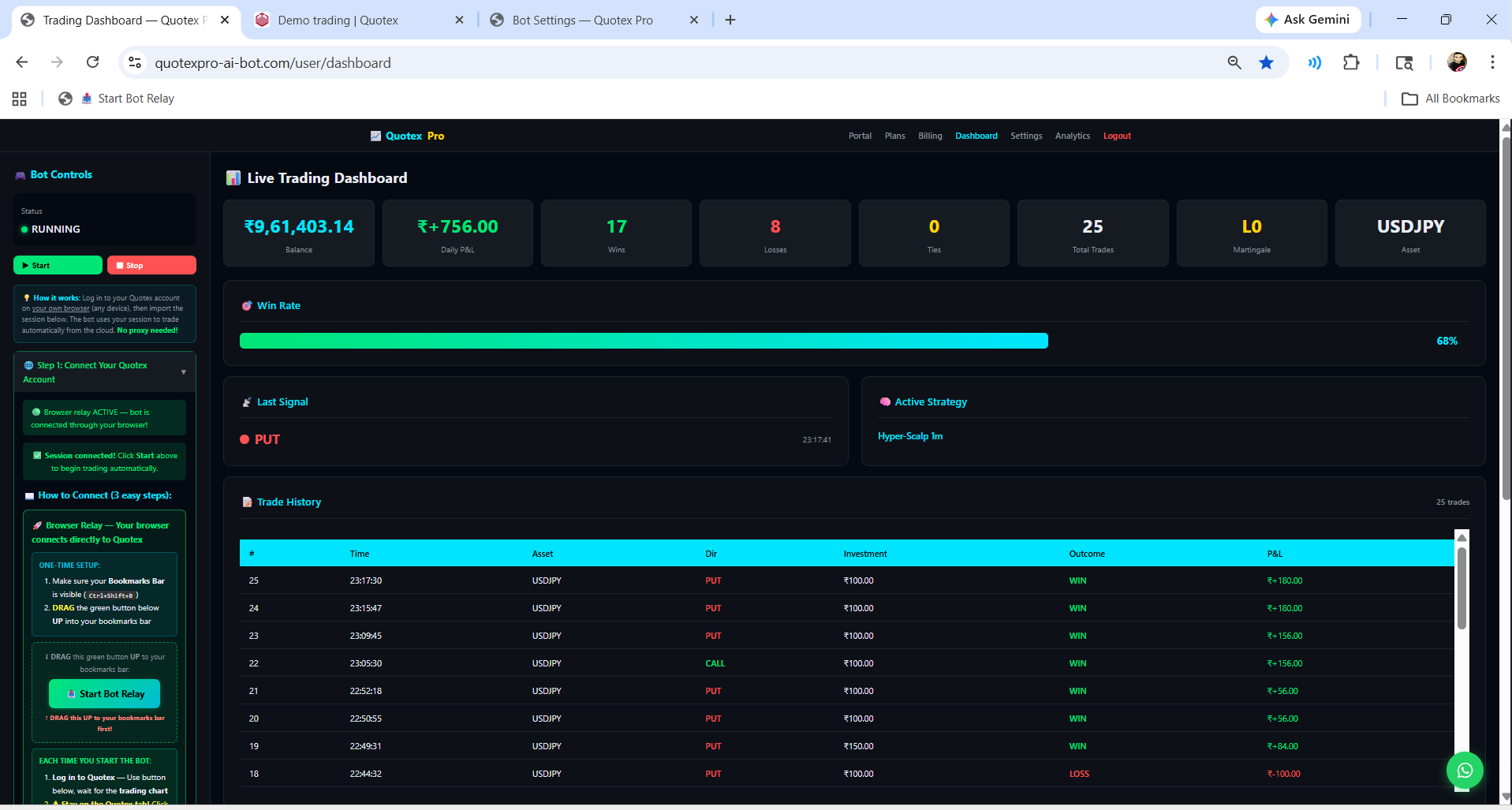Viewport: 1512px width, 810px height.
Task: Open the Plans nav link
Action: click(x=894, y=136)
